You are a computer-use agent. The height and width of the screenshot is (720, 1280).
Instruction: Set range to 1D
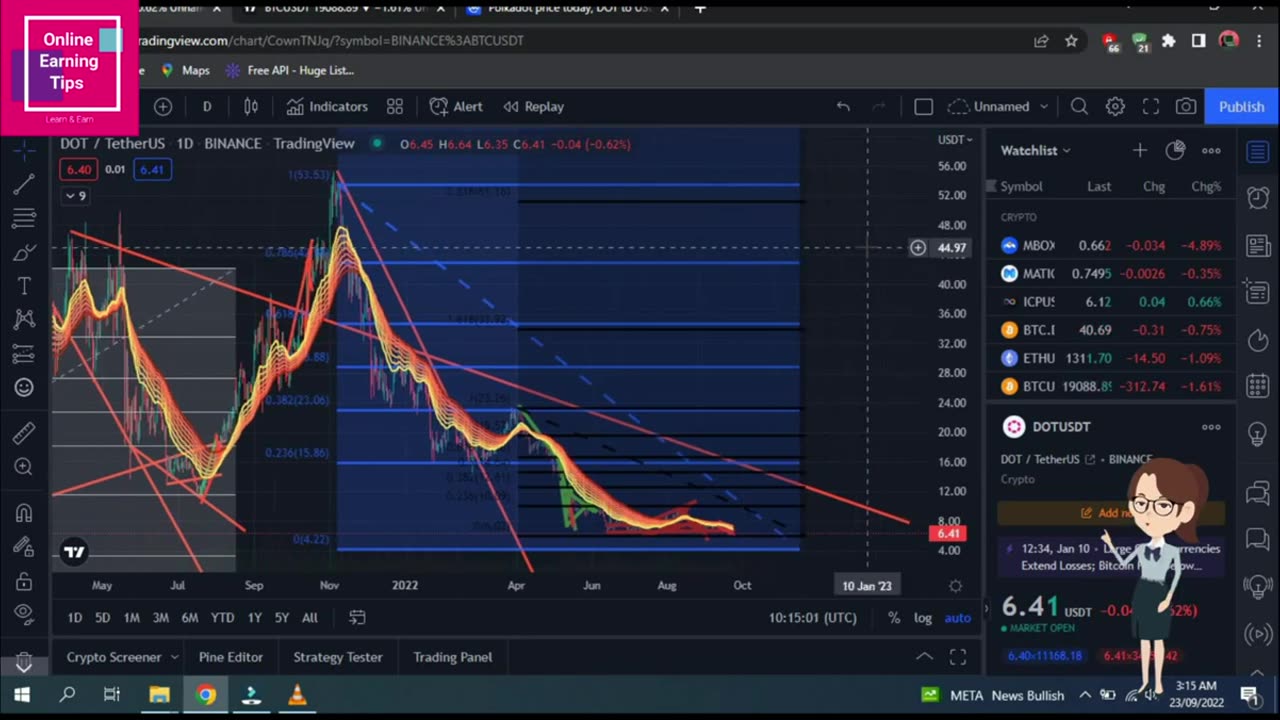75,618
